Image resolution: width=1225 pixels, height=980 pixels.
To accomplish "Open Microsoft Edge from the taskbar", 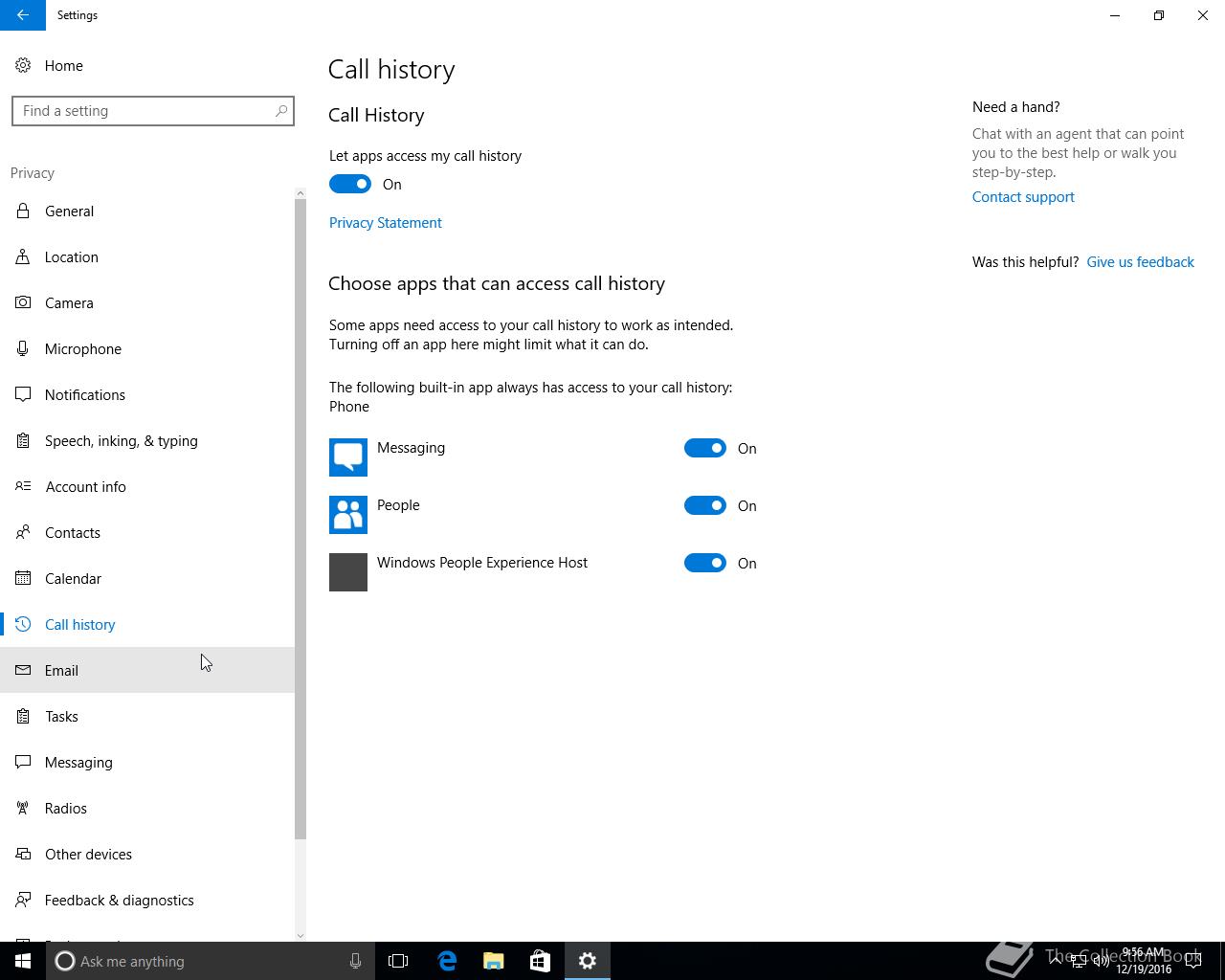I will point(447,961).
